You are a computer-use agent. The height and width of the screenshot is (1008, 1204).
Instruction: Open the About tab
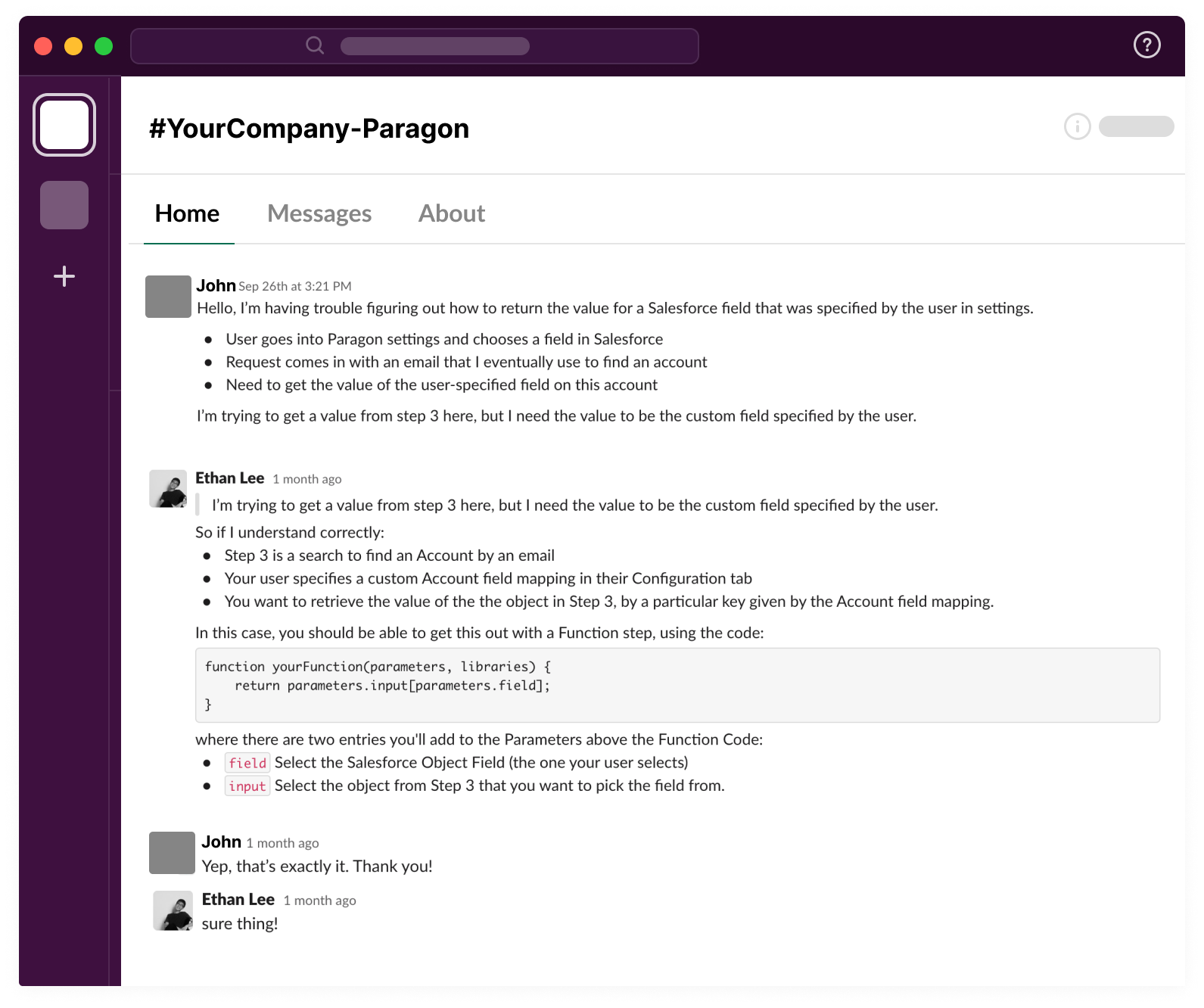[x=452, y=213]
